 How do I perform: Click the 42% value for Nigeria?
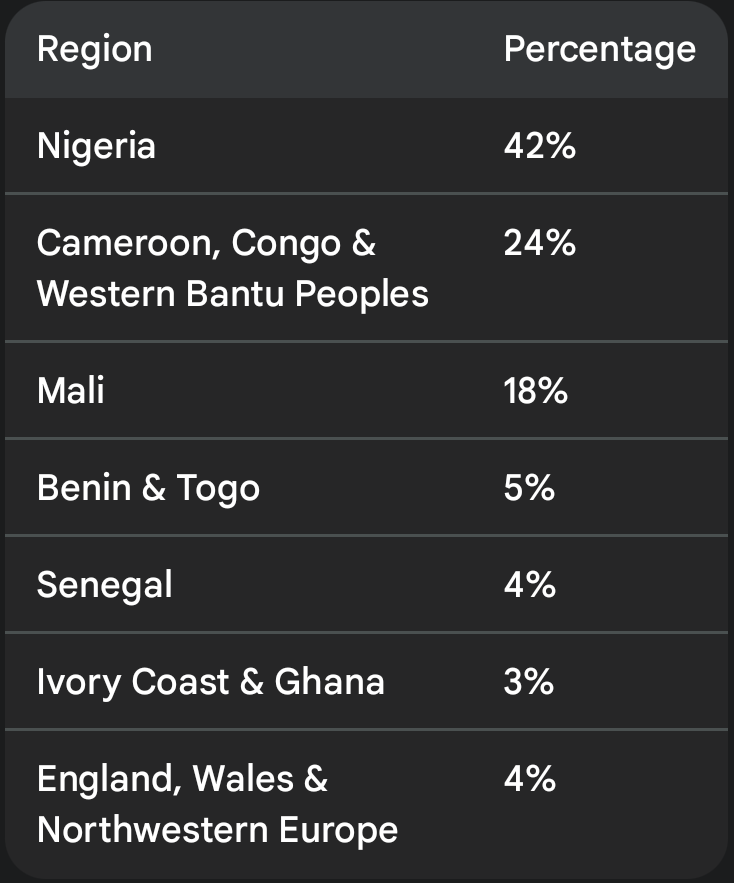(539, 146)
